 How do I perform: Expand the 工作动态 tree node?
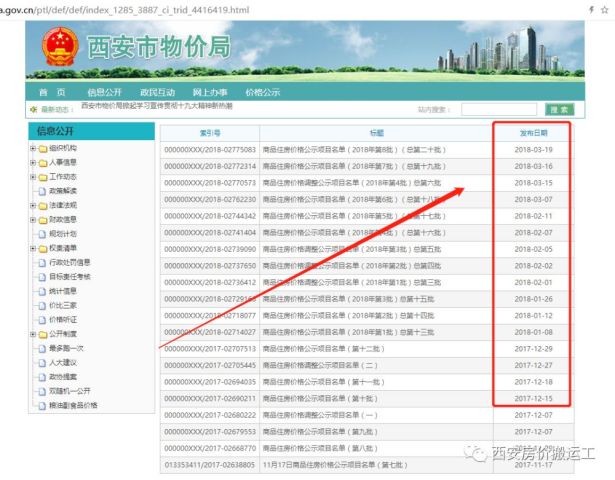click(33, 177)
